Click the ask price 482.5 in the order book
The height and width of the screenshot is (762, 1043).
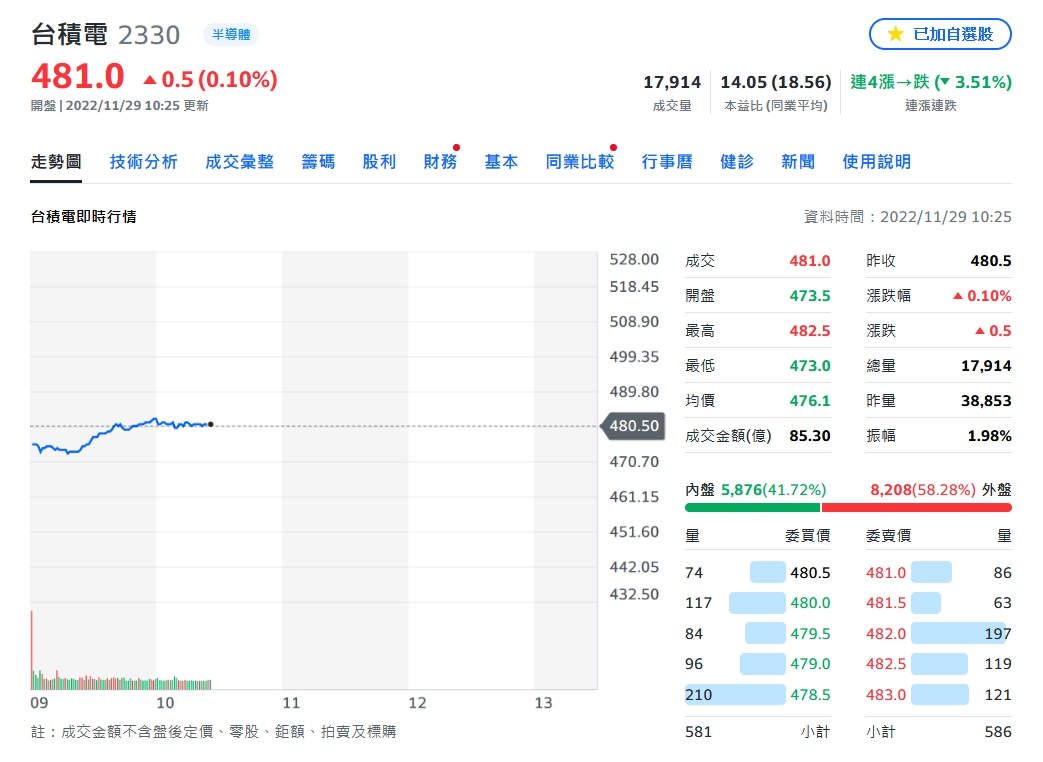886,664
